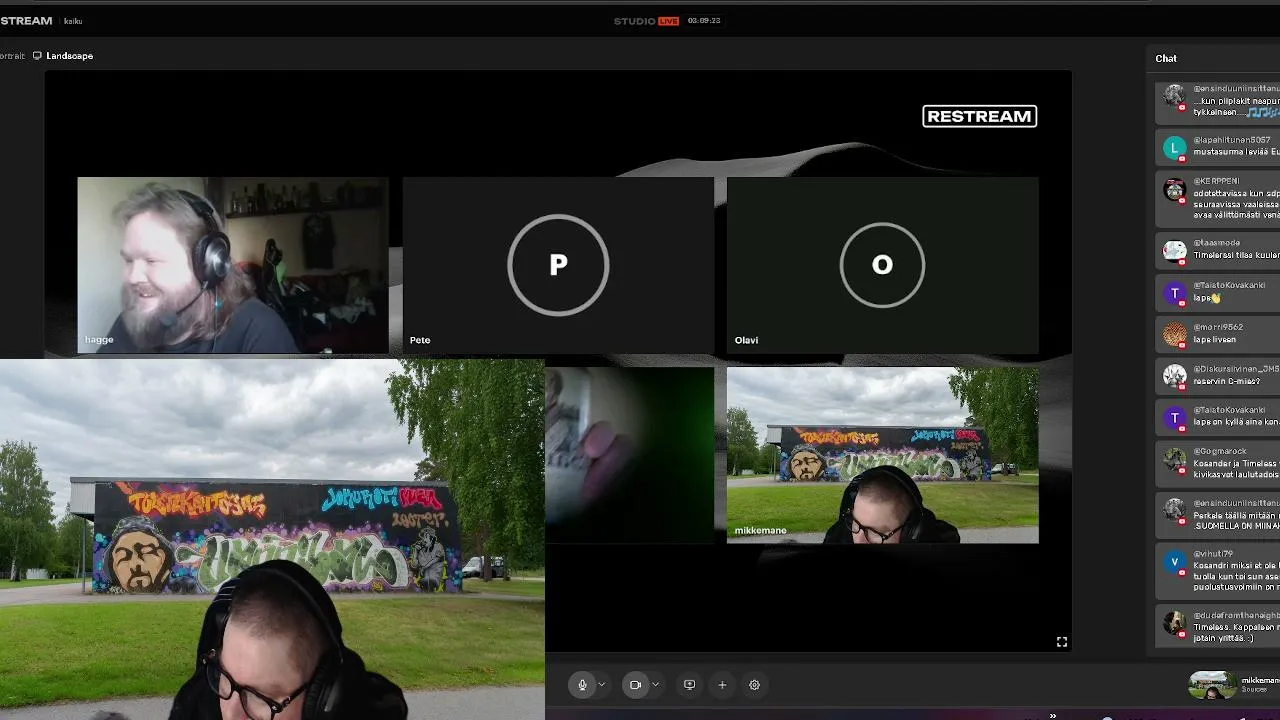The image size is (1280, 720).
Task: Open the microphone options dropdown arrow
Action: pos(602,685)
